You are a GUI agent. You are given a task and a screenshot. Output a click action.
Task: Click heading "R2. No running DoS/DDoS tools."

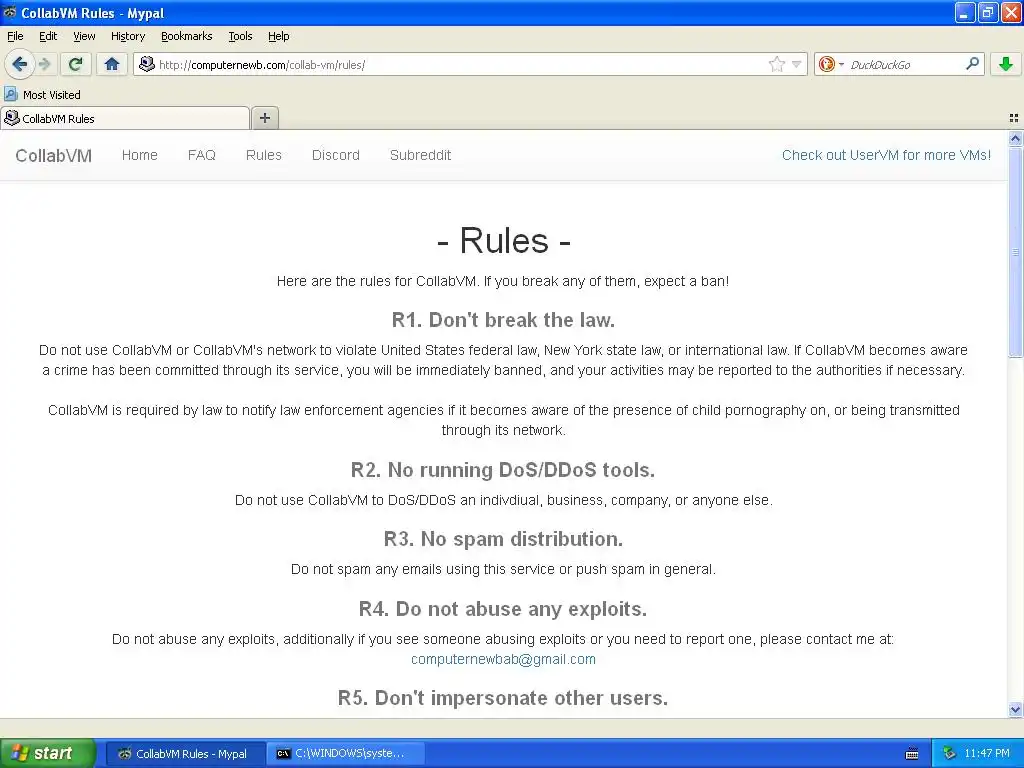(503, 470)
